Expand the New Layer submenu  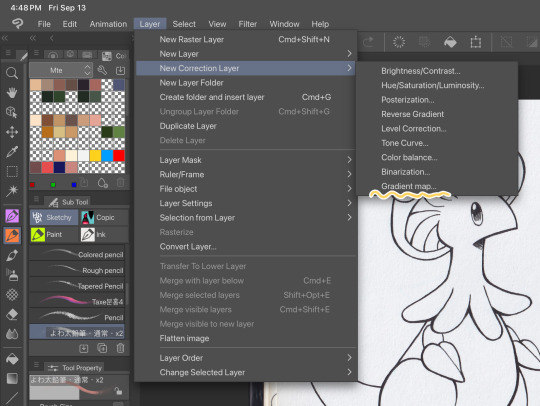[245, 54]
